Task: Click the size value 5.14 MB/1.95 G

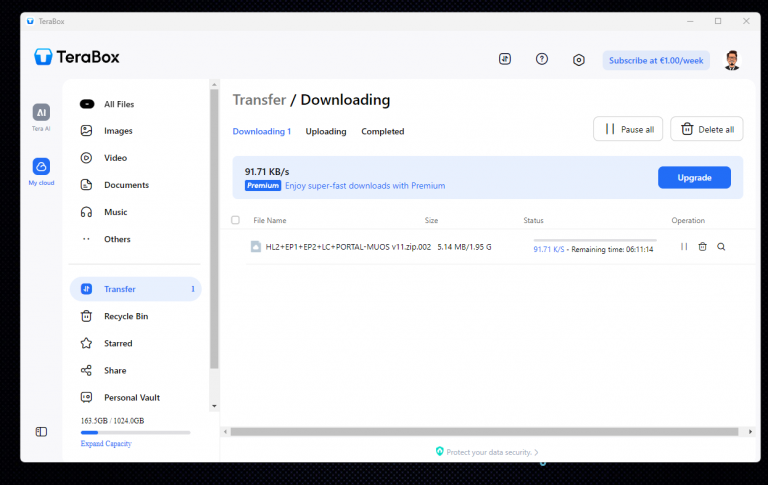Action: click(464, 247)
